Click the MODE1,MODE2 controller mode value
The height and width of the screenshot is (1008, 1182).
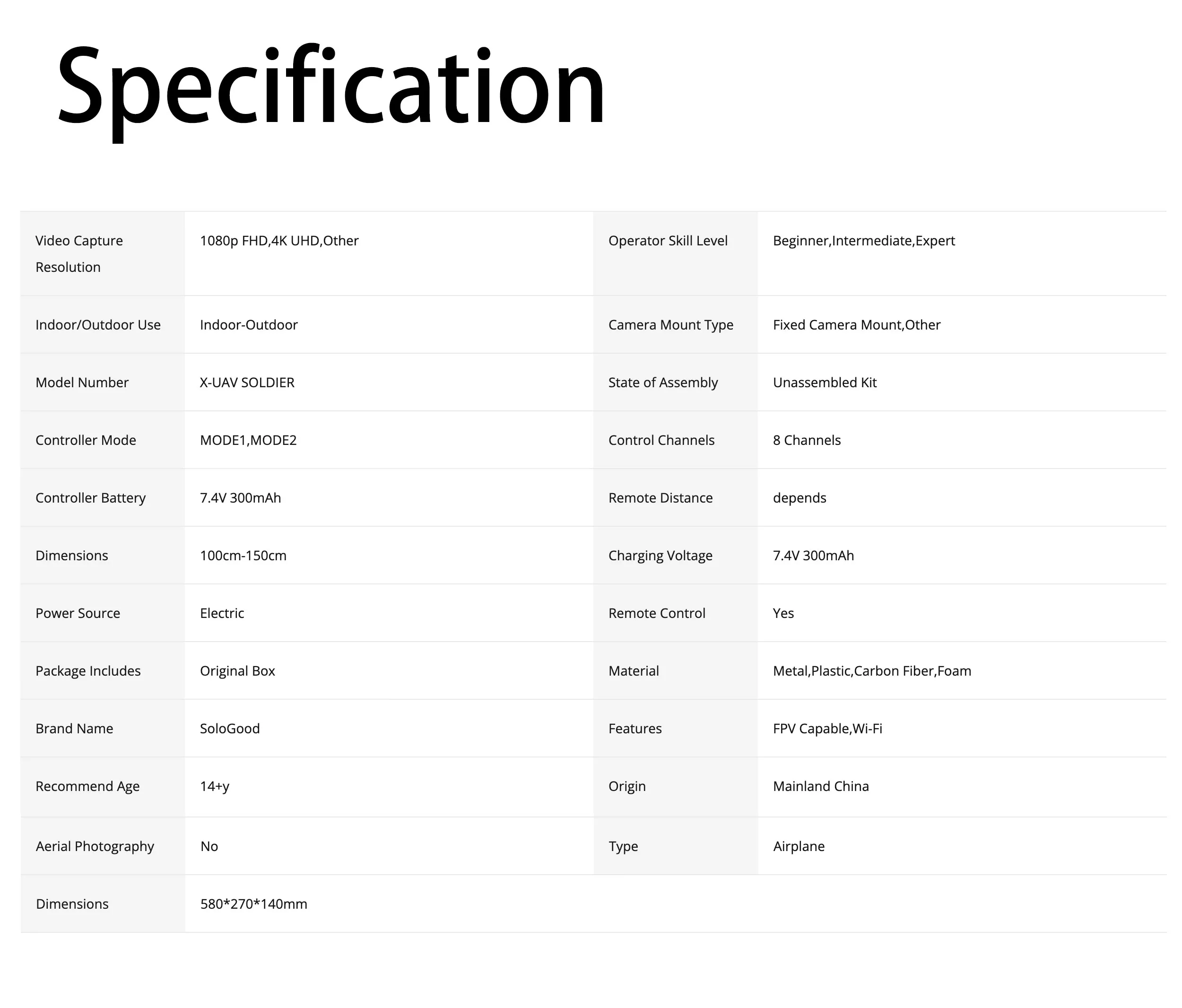248,440
